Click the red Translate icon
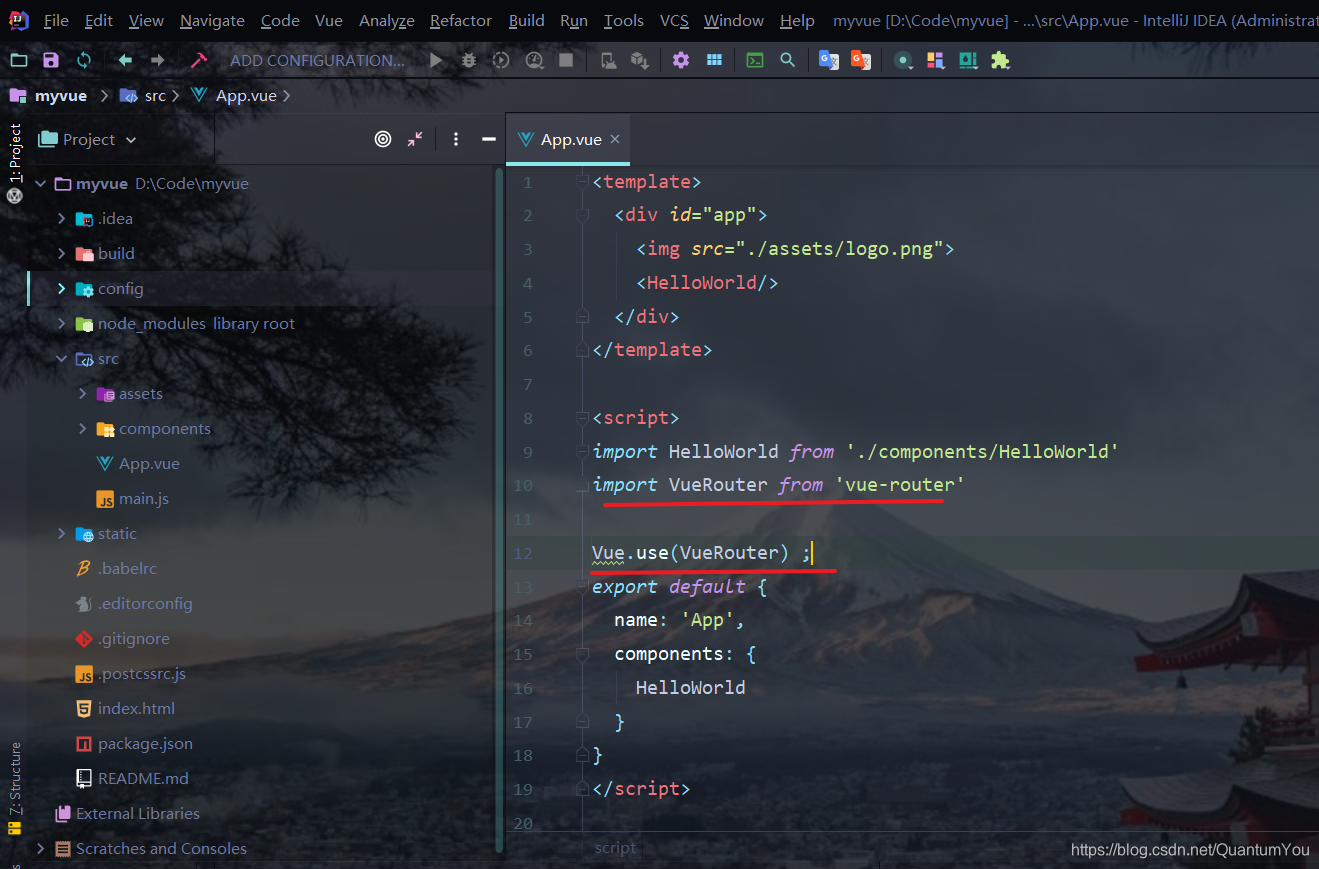 coord(860,60)
